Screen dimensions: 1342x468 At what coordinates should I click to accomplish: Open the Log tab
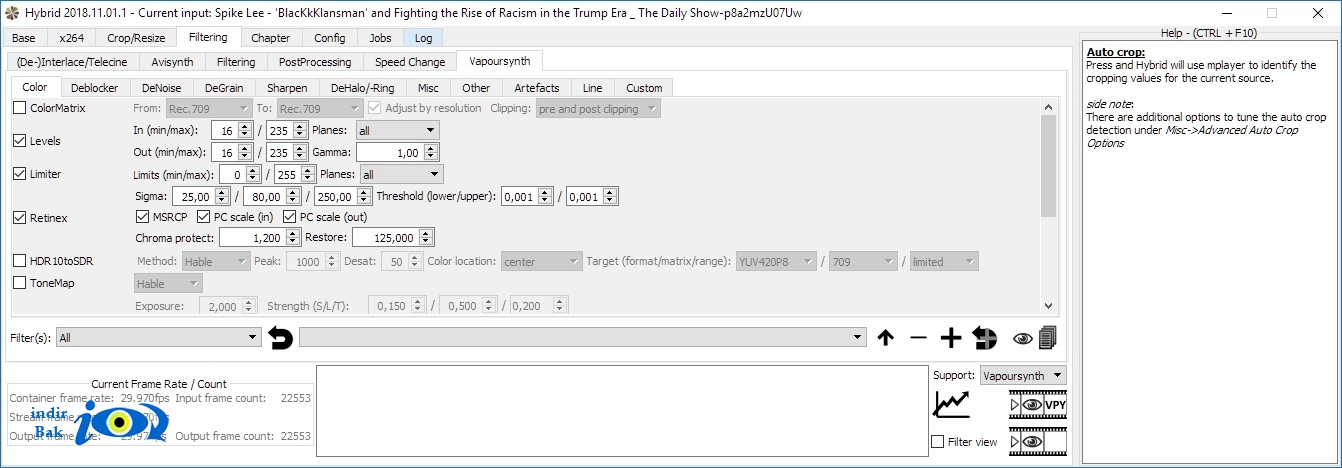424,38
